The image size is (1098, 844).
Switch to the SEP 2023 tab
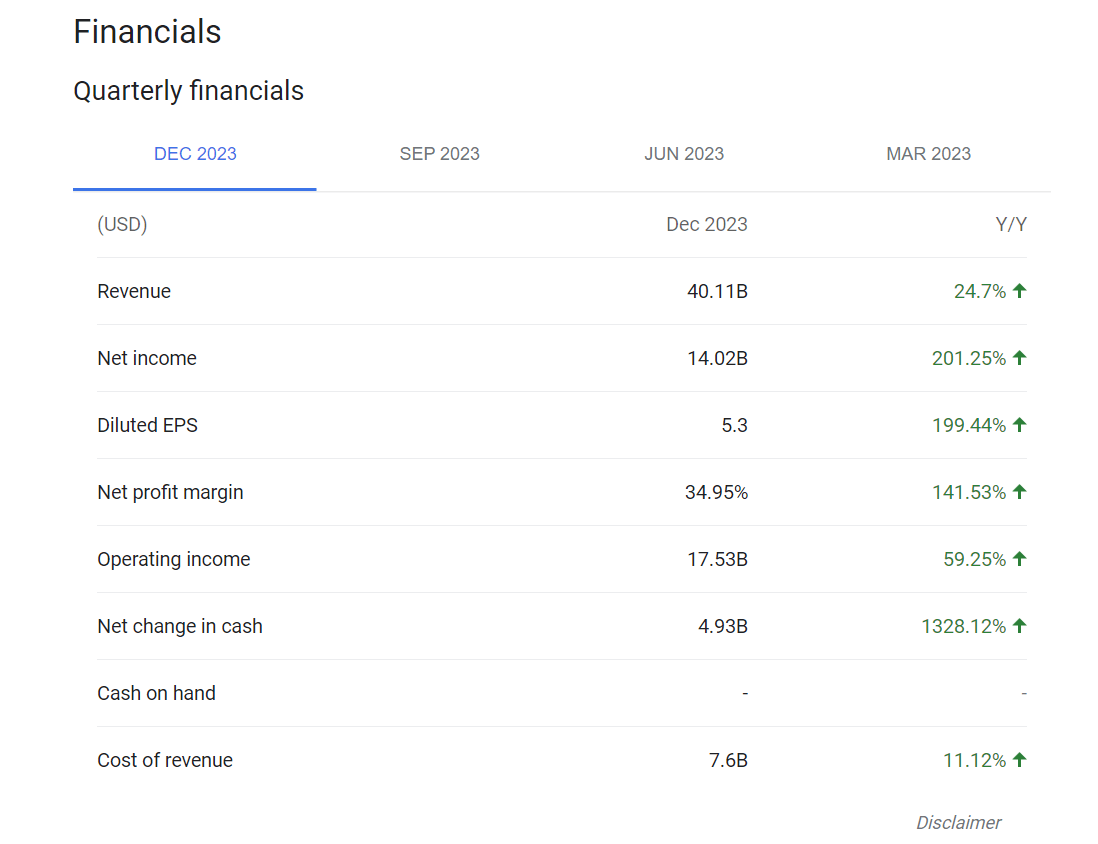(439, 154)
